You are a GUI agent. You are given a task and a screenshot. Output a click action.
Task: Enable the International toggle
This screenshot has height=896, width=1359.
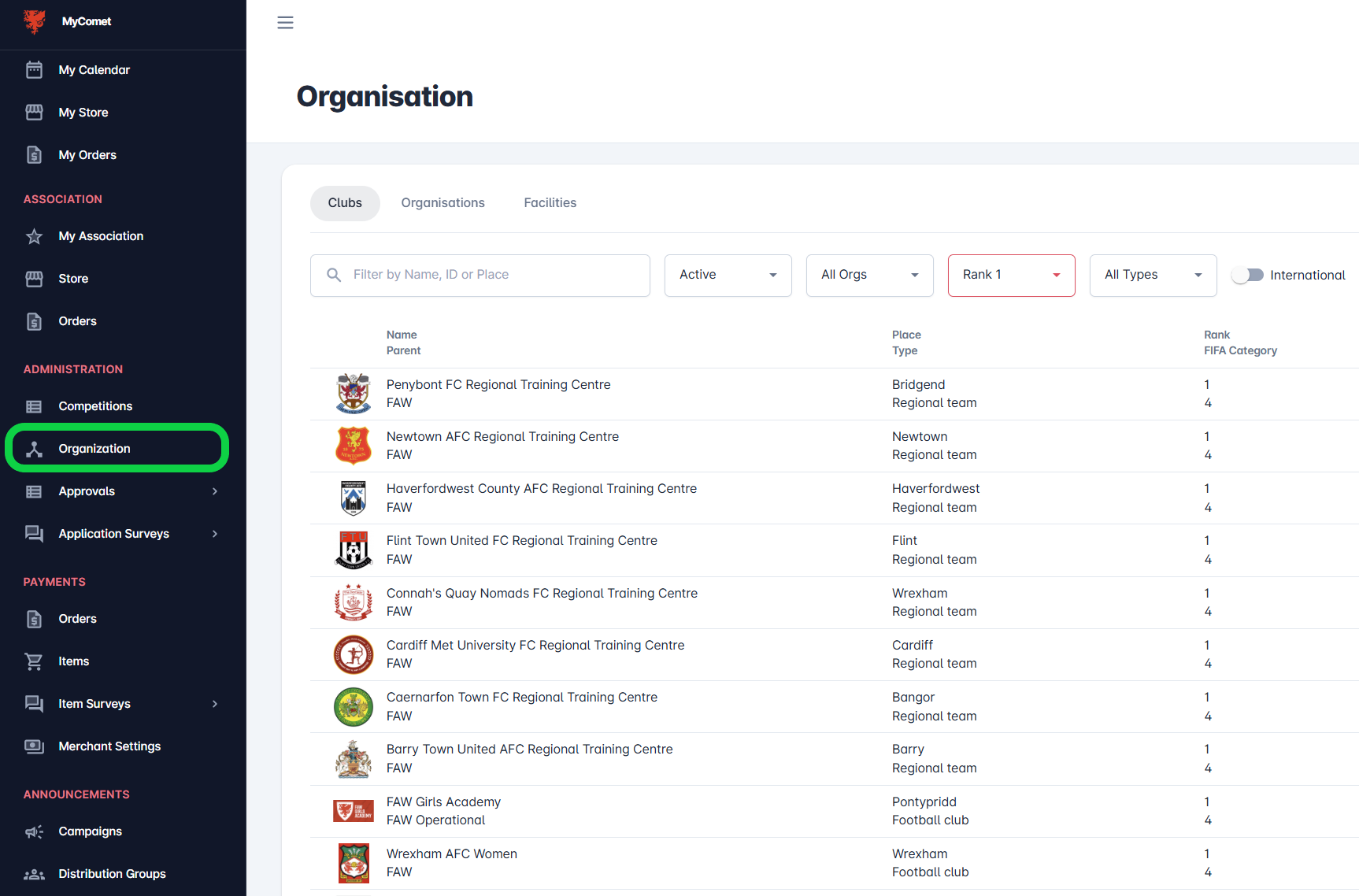pos(1247,275)
